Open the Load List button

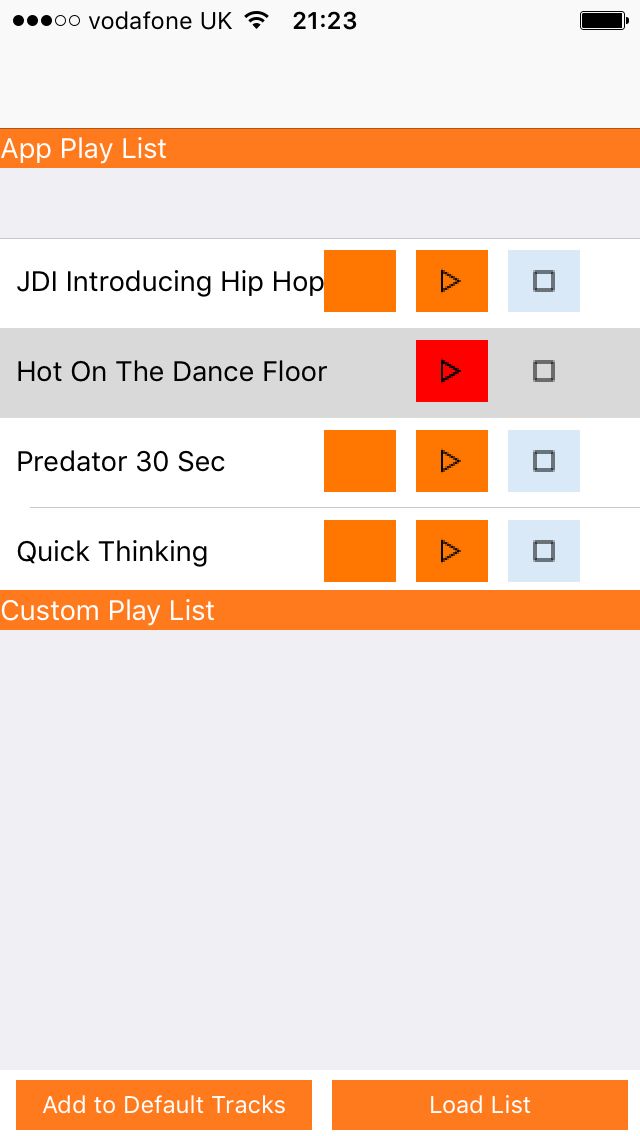pyautogui.click(x=480, y=1105)
